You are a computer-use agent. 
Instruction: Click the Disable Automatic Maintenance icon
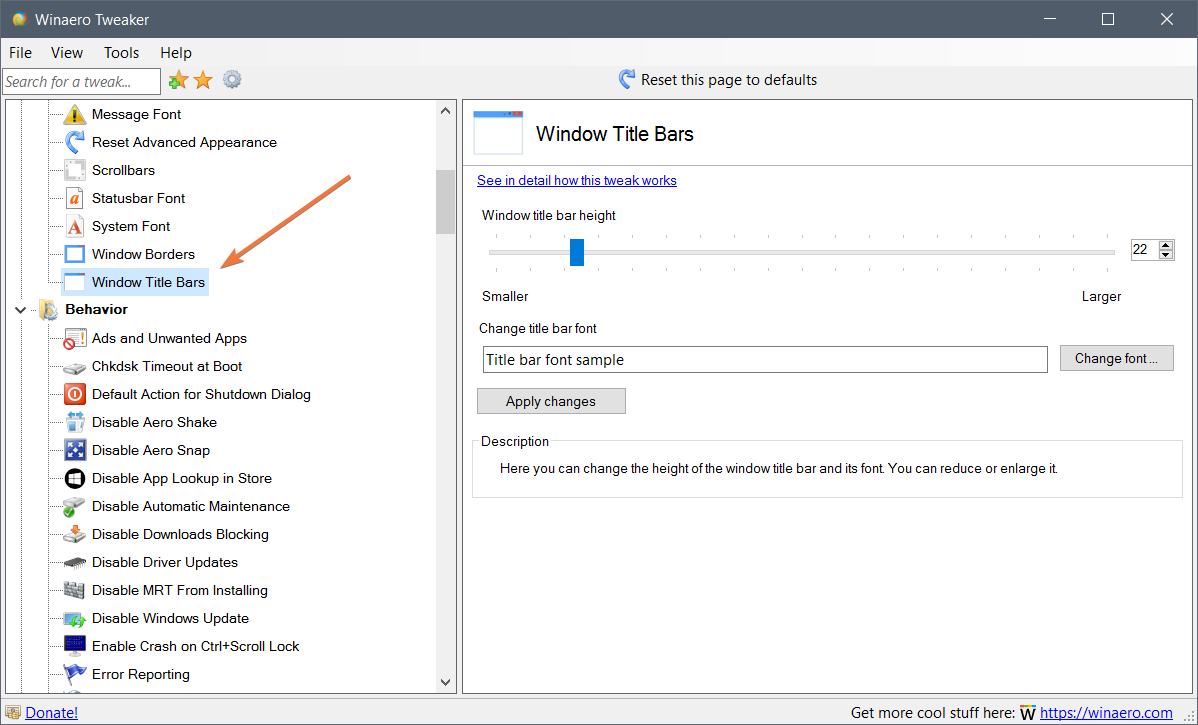point(75,507)
